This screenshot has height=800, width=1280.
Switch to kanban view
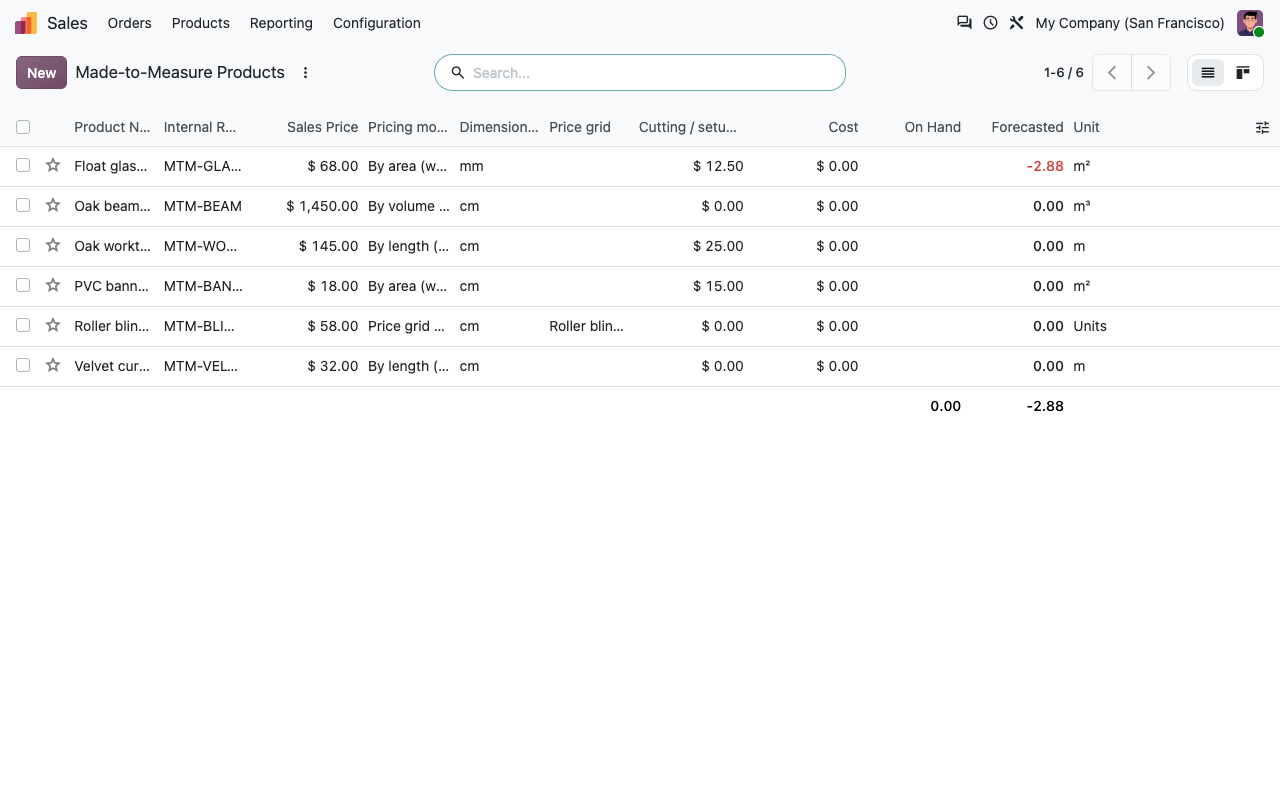pyautogui.click(x=1243, y=73)
